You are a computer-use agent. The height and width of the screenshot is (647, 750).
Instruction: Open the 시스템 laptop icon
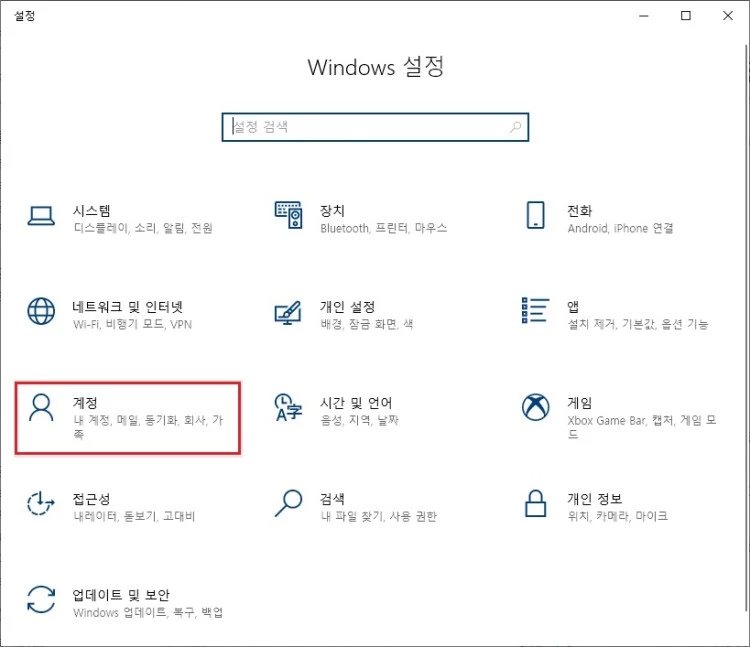point(41,216)
